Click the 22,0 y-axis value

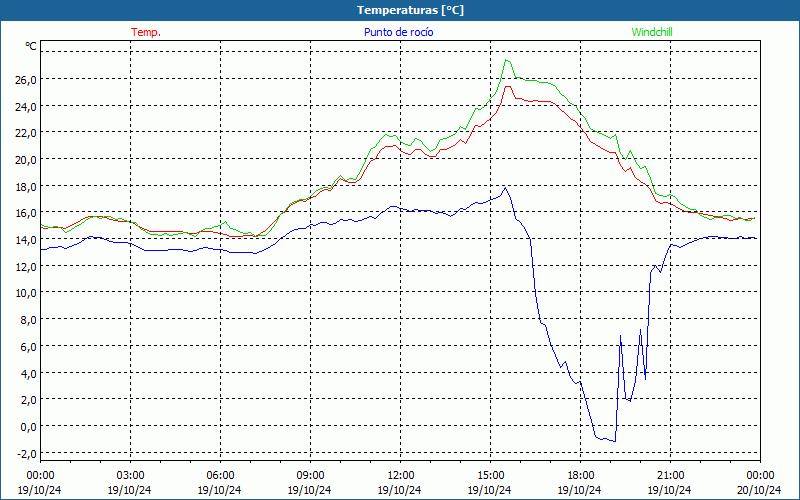pyautogui.click(x=27, y=133)
